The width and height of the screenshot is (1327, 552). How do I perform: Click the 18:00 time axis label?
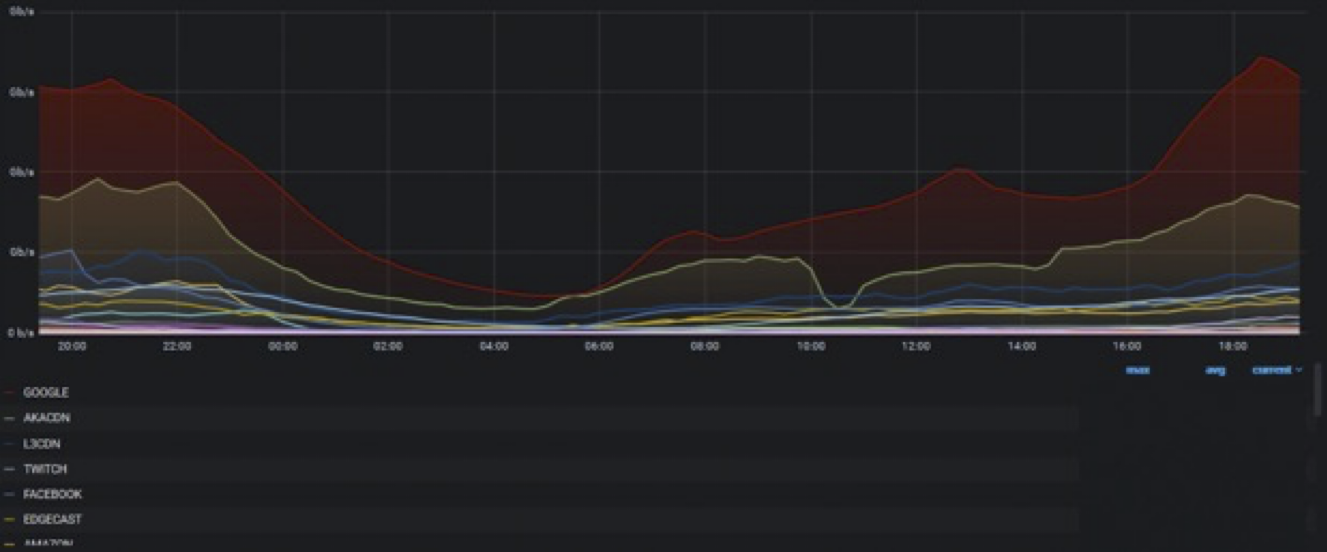point(1233,347)
